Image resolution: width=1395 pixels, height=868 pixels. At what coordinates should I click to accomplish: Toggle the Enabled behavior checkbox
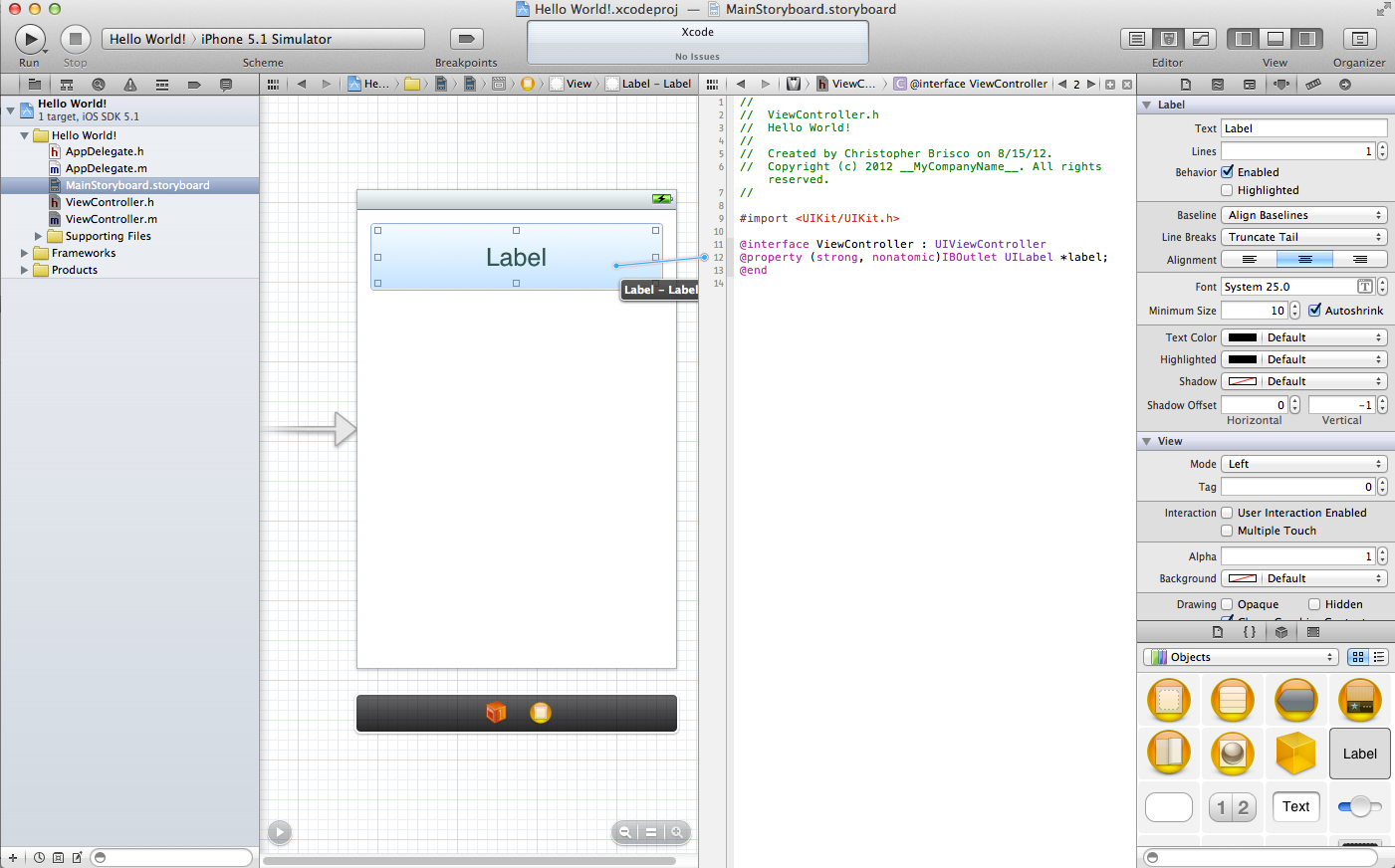point(1228,172)
